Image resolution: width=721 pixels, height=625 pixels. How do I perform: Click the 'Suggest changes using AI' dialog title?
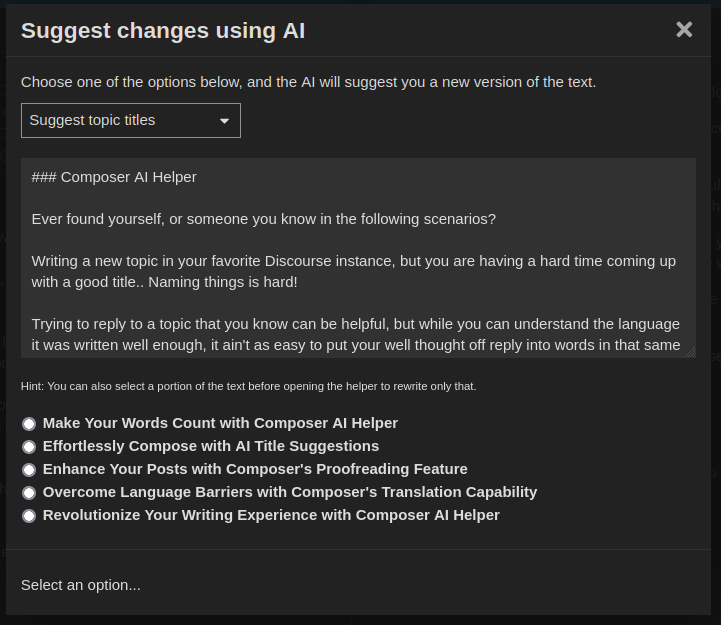pos(163,31)
